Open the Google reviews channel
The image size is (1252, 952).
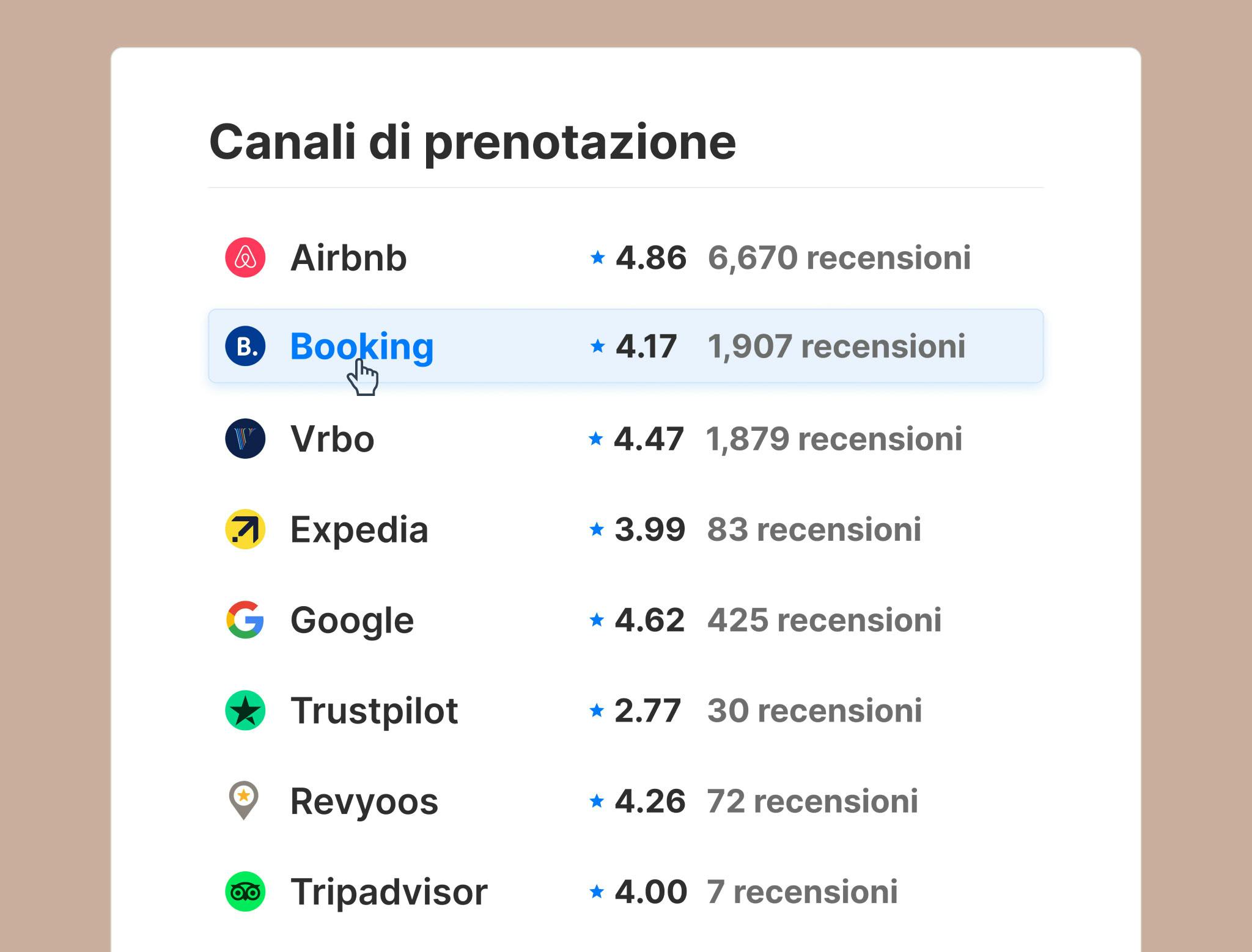tap(352, 620)
